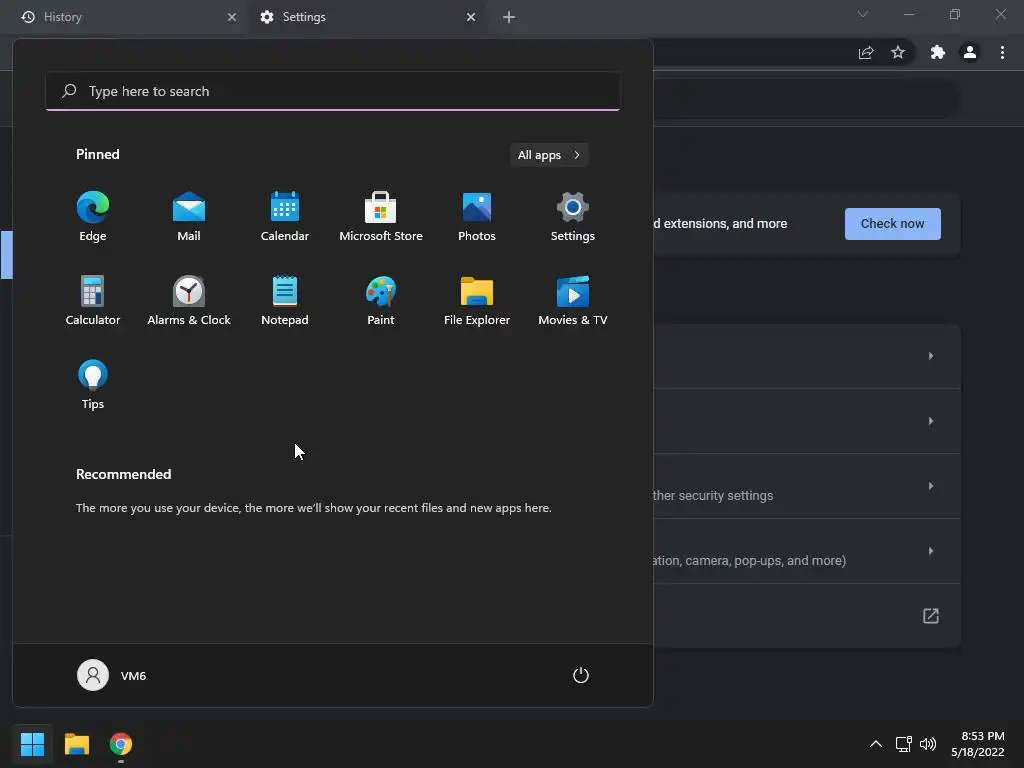Switch to Chrome on the taskbar
Screen dimensions: 1024x768
[121, 744]
